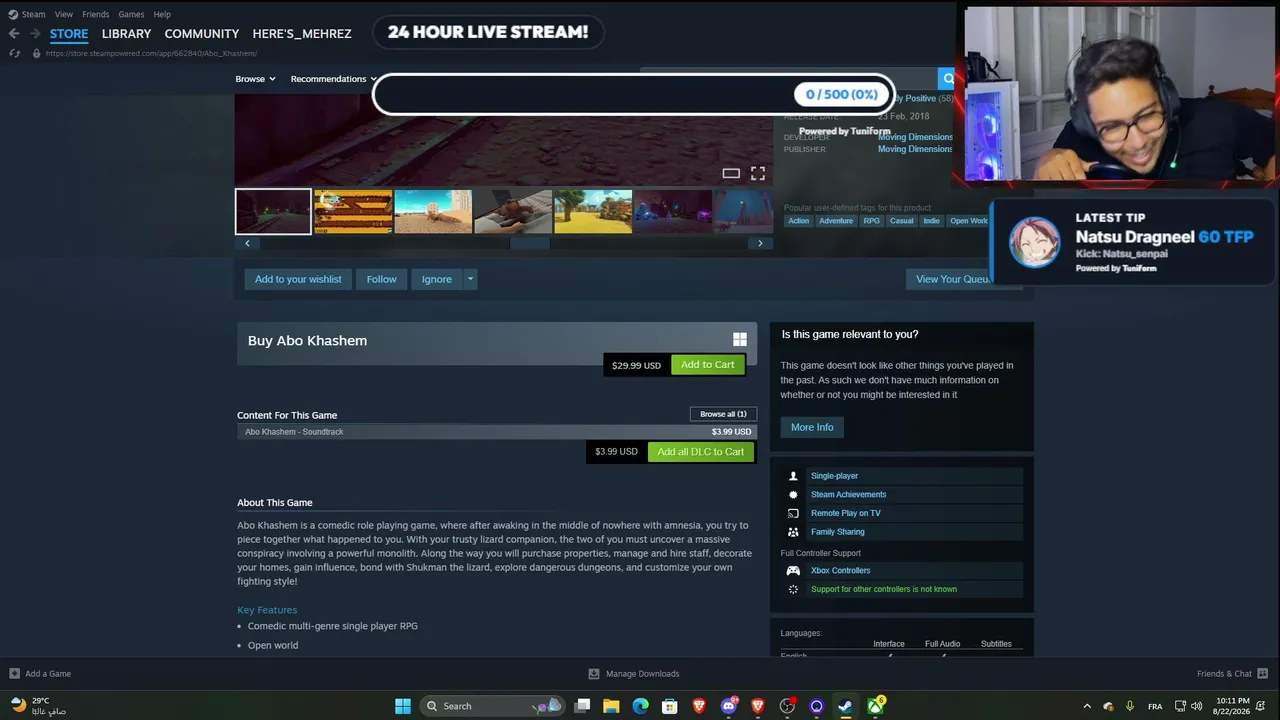
Task: Click the Steam logo in the menu bar
Action: pyautogui.click(x=12, y=14)
